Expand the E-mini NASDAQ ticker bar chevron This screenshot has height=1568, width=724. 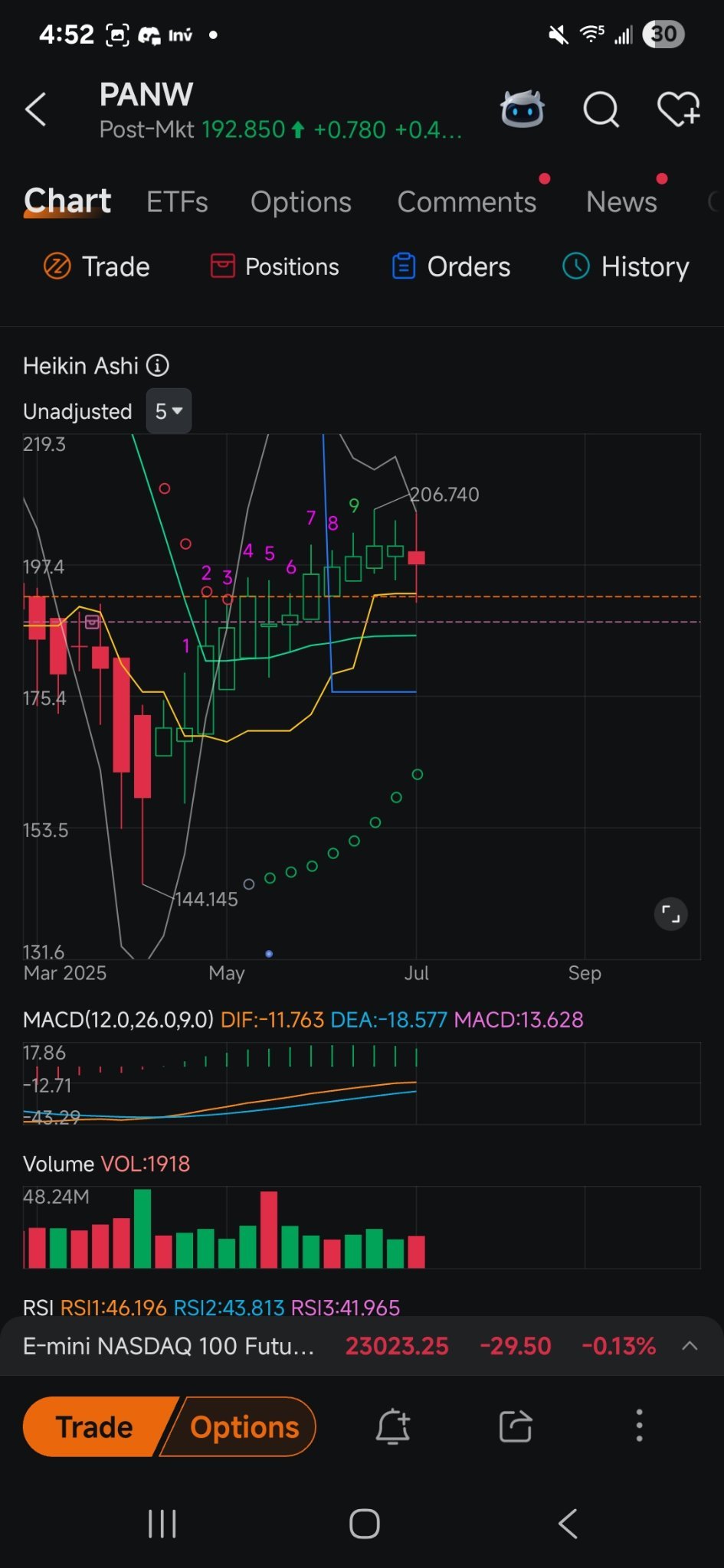coord(690,1346)
